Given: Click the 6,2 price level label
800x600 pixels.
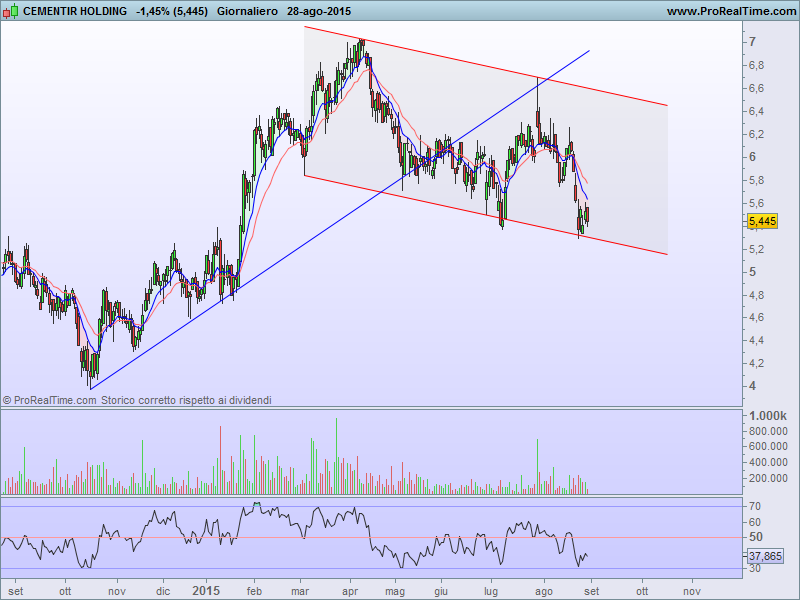Looking at the screenshot, I should coord(757,134).
